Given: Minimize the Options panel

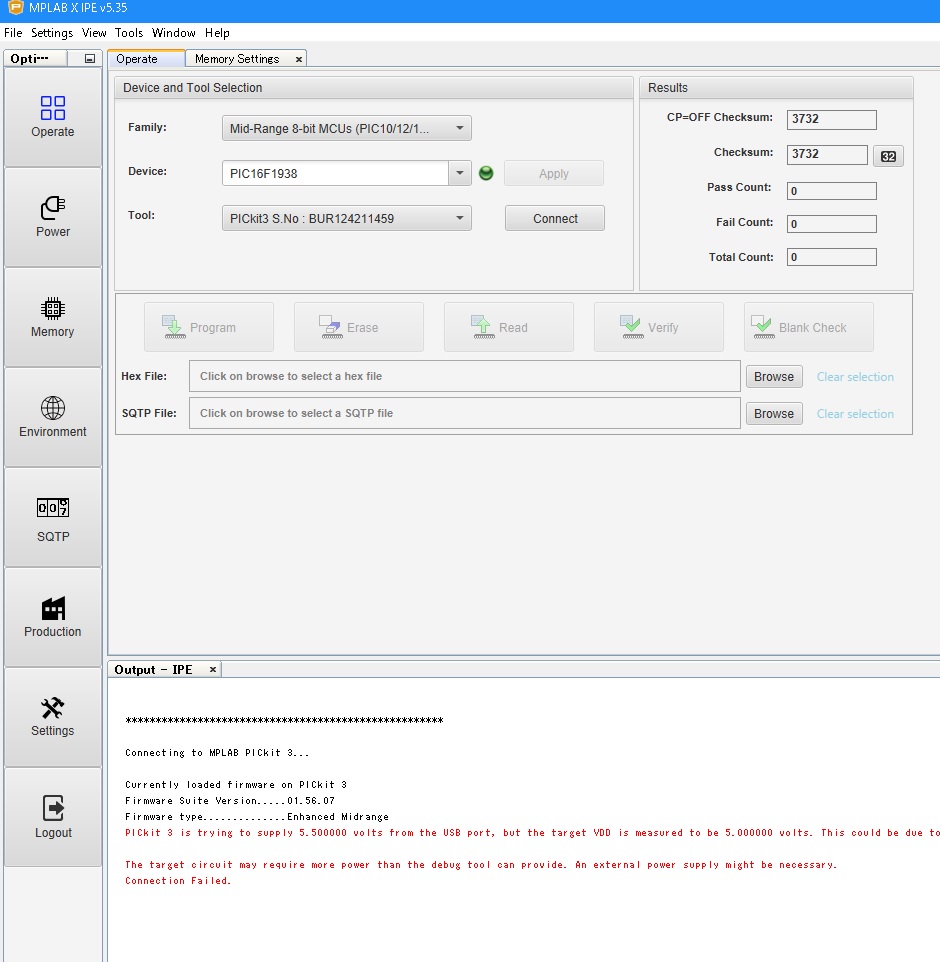Looking at the screenshot, I should (90, 59).
